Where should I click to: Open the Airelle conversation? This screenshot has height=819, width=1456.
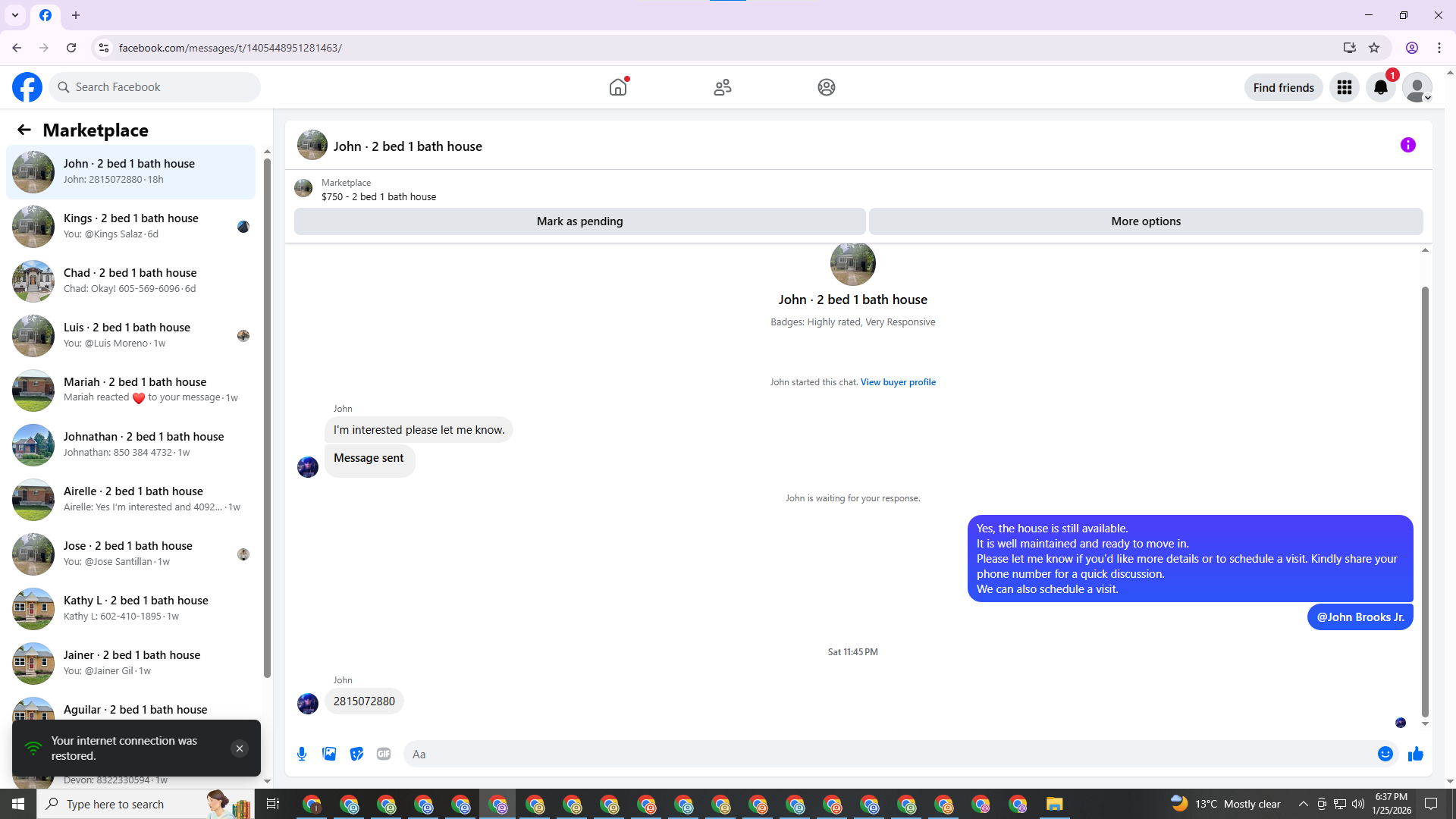click(x=131, y=499)
